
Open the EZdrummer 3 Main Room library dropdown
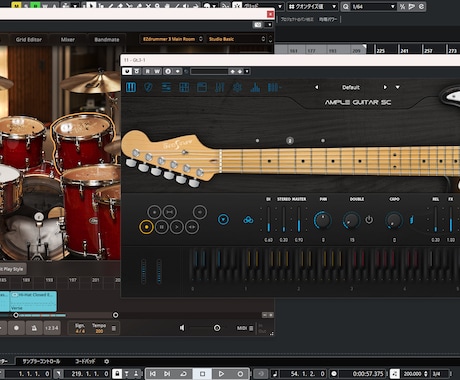(x=172, y=39)
